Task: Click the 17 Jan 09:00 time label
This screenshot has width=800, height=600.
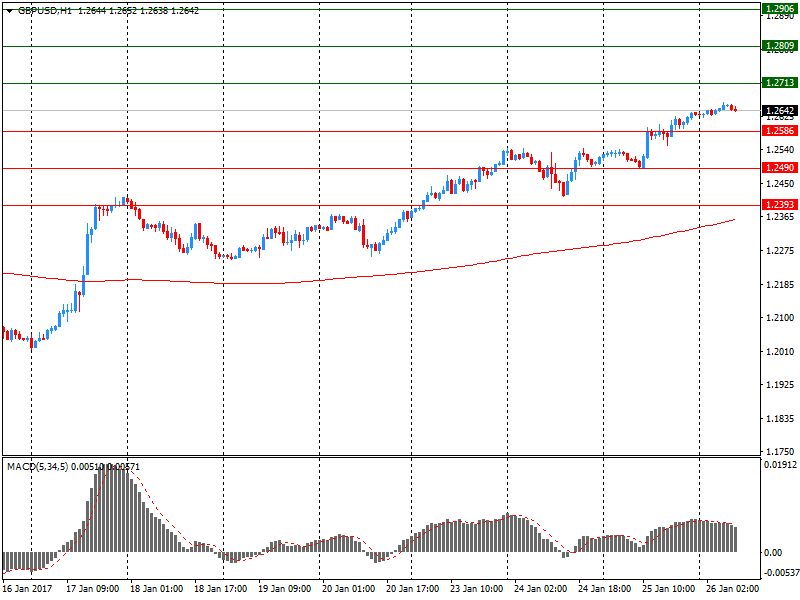Action: pyautogui.click(x=92, y=589)
